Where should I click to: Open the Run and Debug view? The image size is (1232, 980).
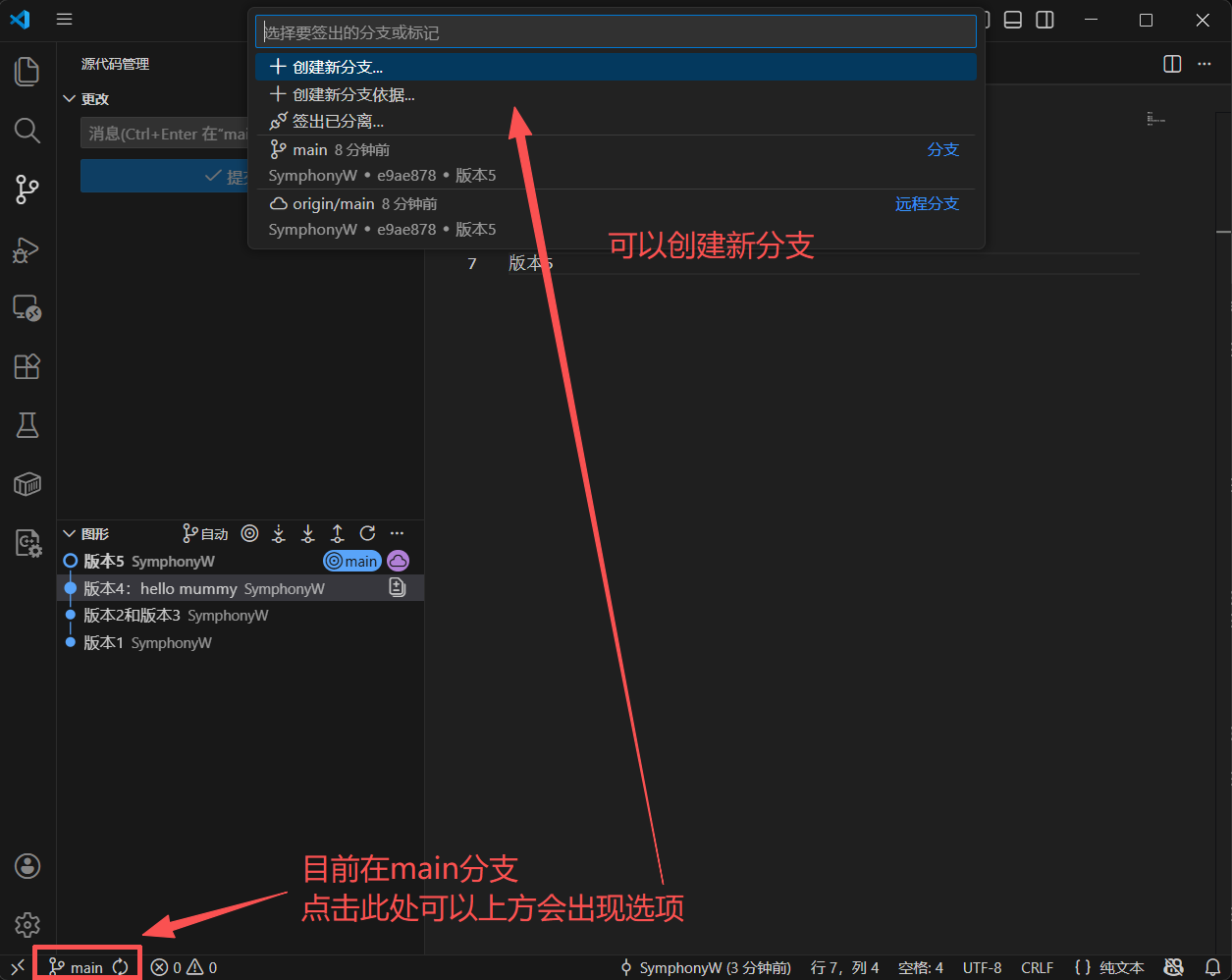click(x=27, y=249)
